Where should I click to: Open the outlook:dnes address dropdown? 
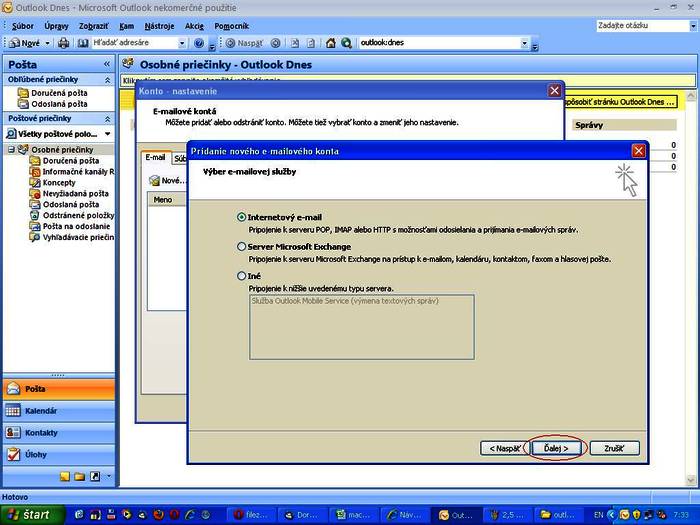click(x=525, y=43)
